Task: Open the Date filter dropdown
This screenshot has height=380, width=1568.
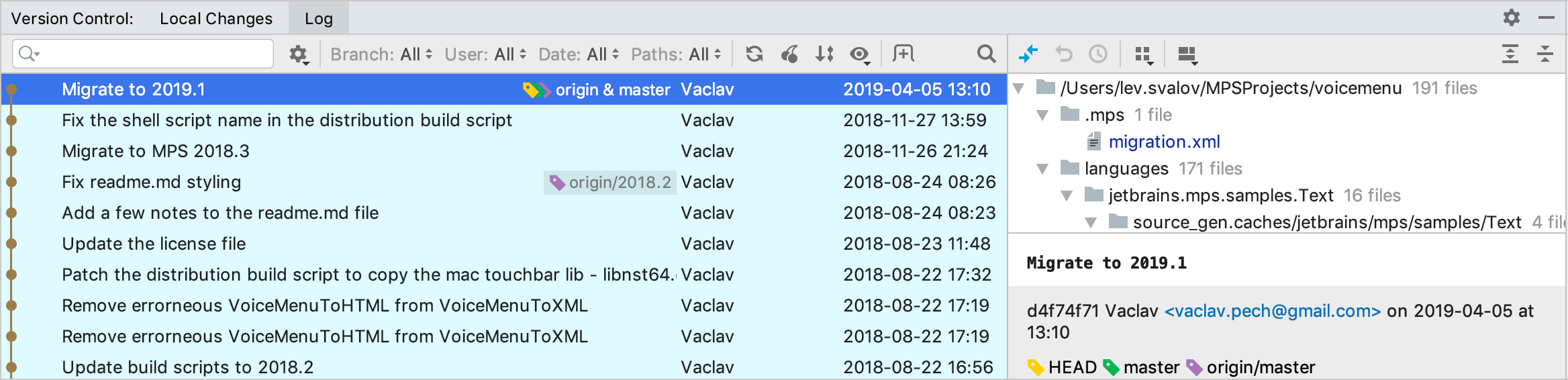Action: (579, 54)
